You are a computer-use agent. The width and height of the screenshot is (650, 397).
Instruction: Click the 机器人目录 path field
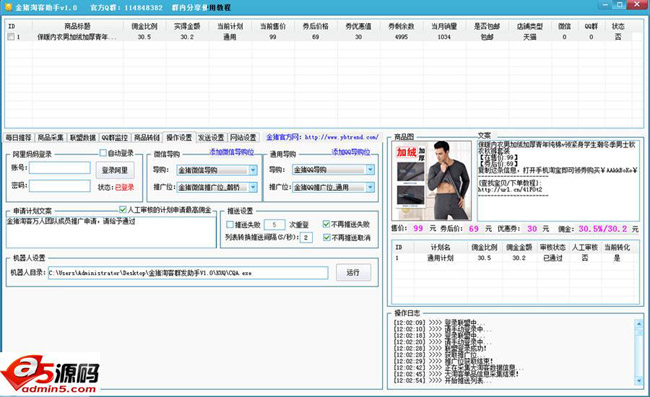(x=188, y=273)
